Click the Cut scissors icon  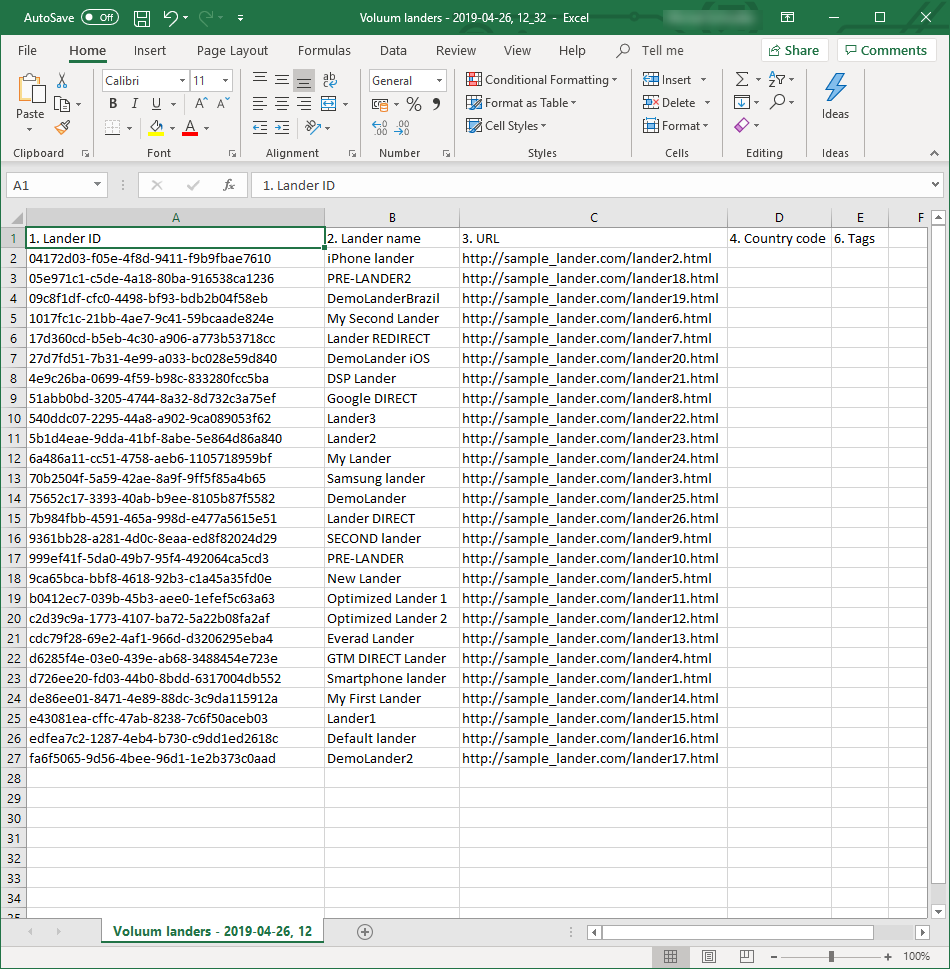(62, 80)
